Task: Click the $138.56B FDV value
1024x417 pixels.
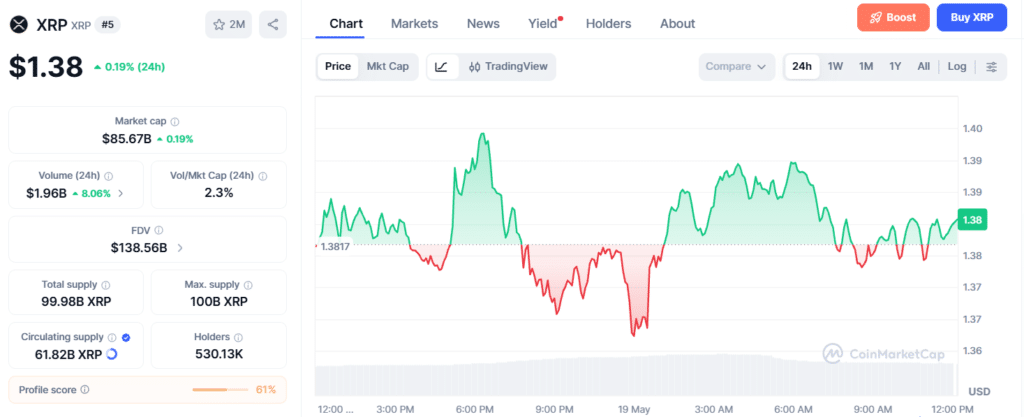Action: (138, 248)
